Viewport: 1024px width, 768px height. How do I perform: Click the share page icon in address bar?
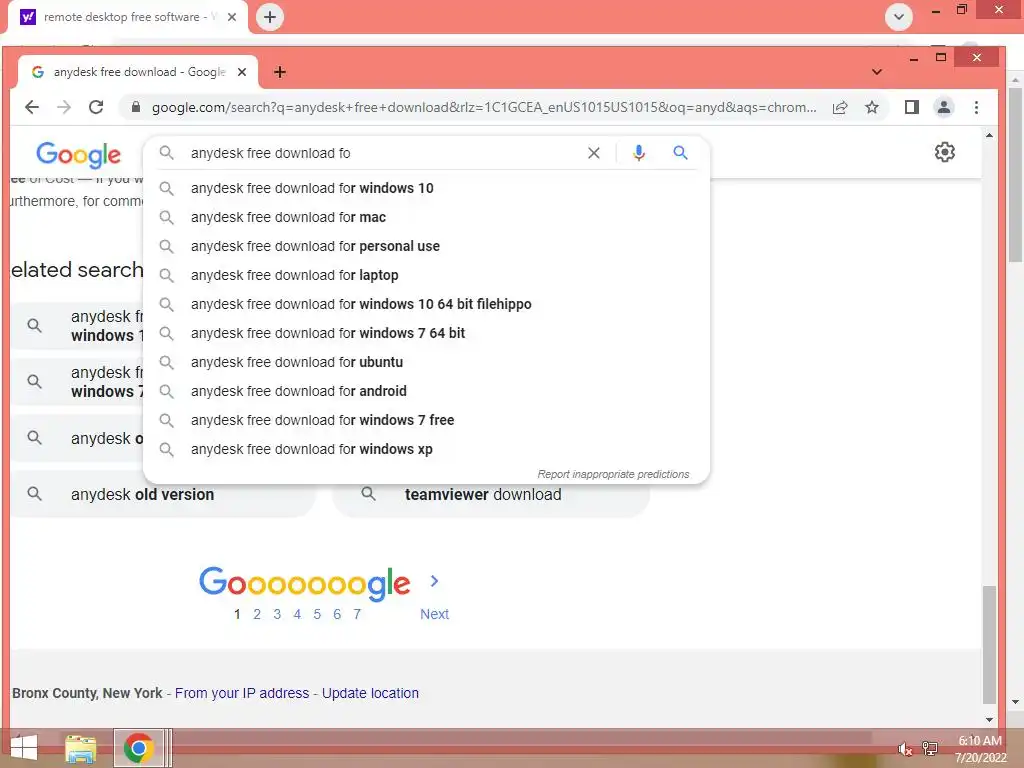840,107
